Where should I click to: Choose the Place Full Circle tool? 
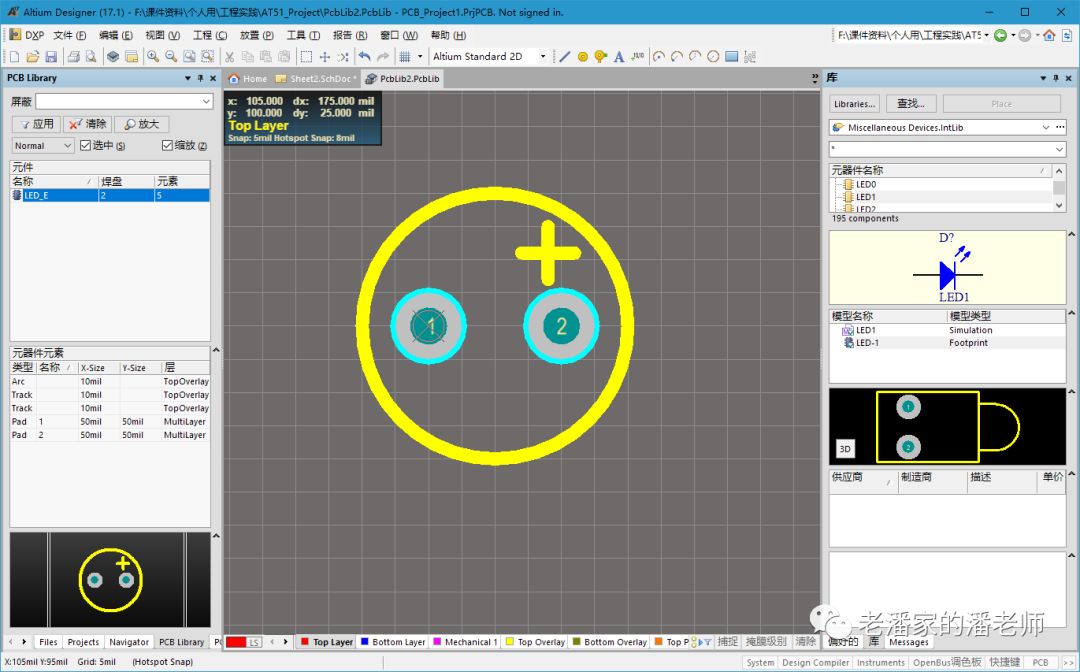coord(713,57)
